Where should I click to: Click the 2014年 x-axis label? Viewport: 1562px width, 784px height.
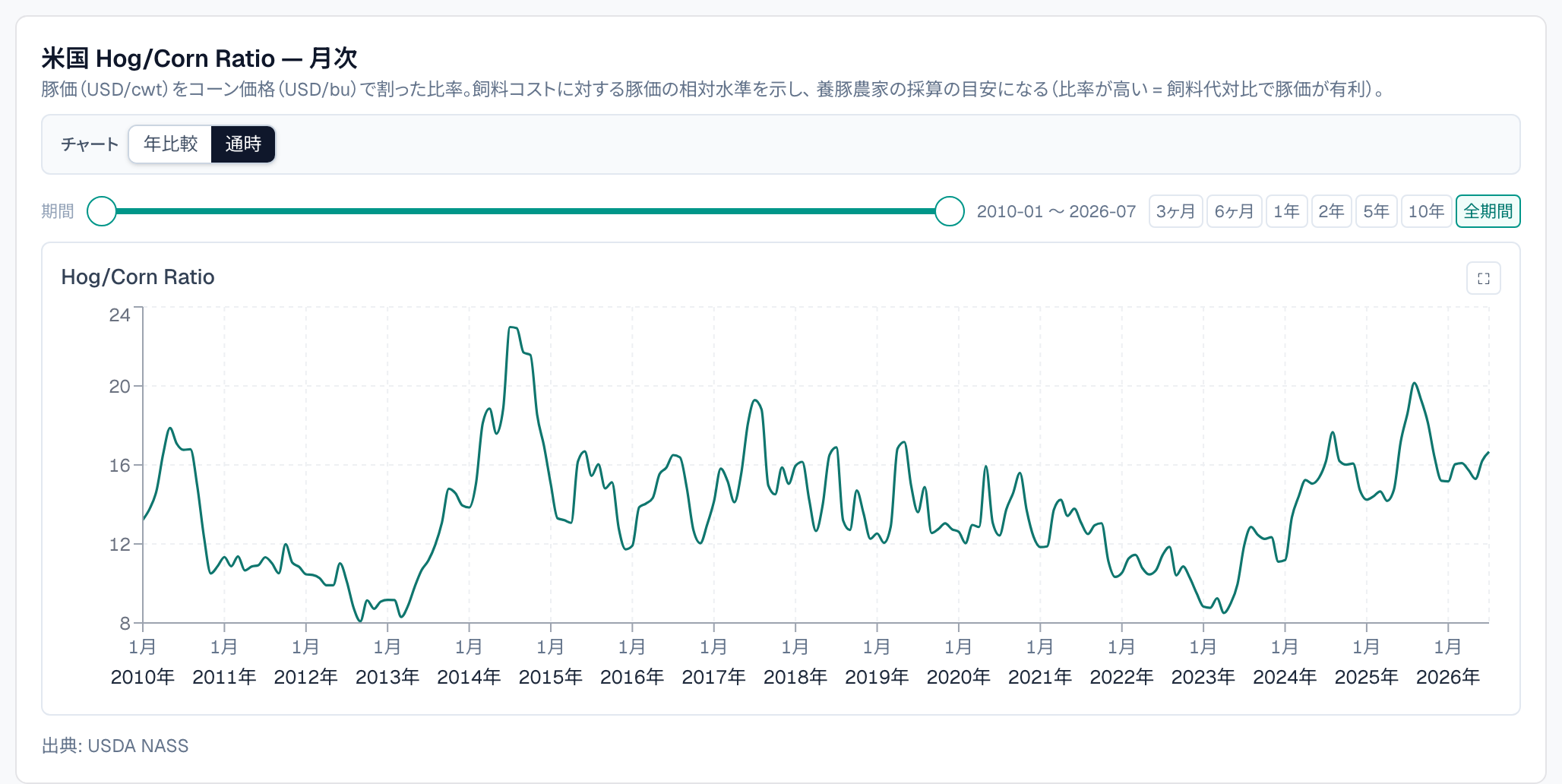469,677
